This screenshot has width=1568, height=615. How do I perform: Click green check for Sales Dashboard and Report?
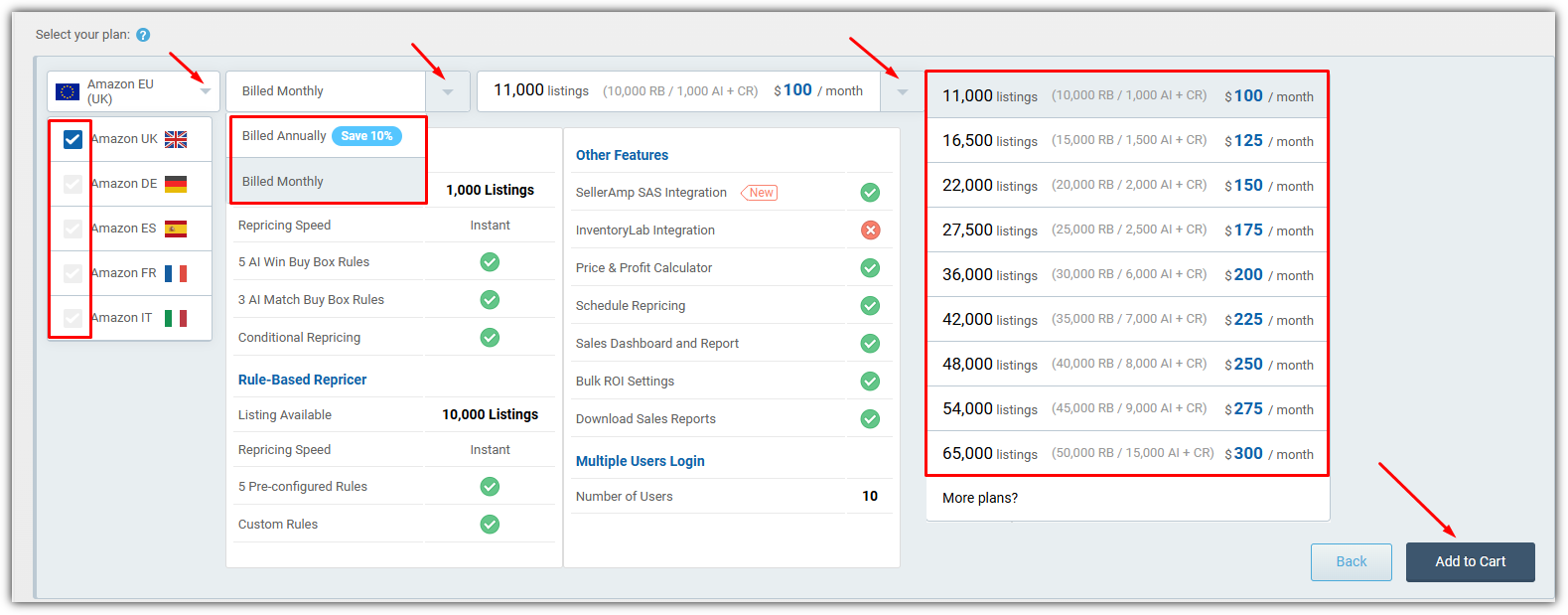click(x=870, y=344)
